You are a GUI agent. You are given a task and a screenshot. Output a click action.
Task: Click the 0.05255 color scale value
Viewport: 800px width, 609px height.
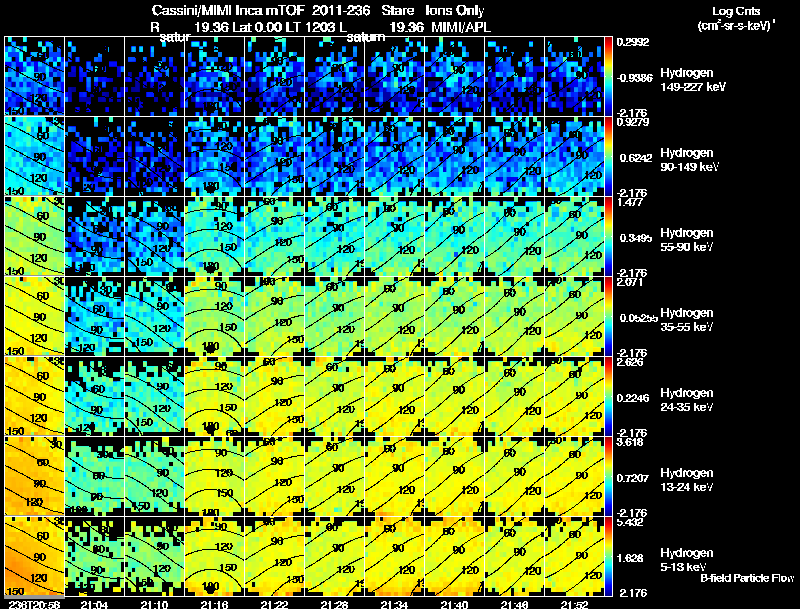point(638,318)
